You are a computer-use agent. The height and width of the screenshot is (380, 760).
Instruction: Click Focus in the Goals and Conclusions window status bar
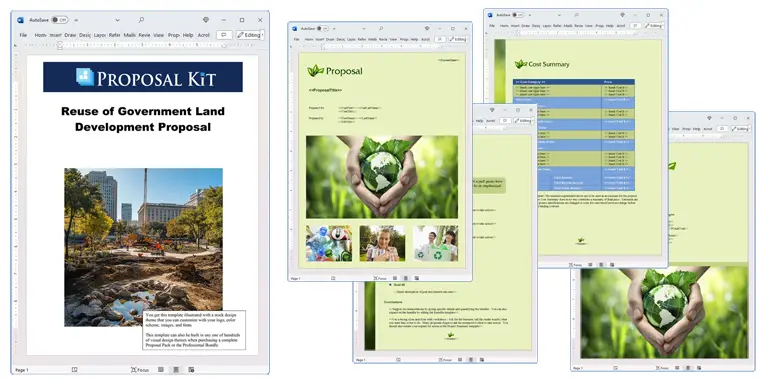[x=445, y=360]
